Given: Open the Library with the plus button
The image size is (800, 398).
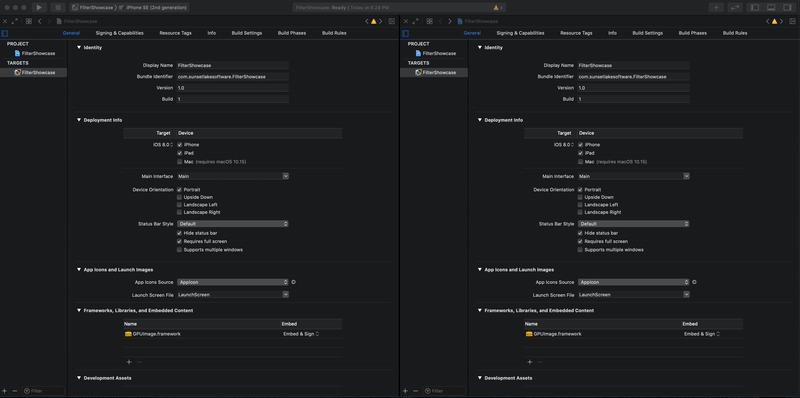Looking at the screenshot, I should [716, 8].
